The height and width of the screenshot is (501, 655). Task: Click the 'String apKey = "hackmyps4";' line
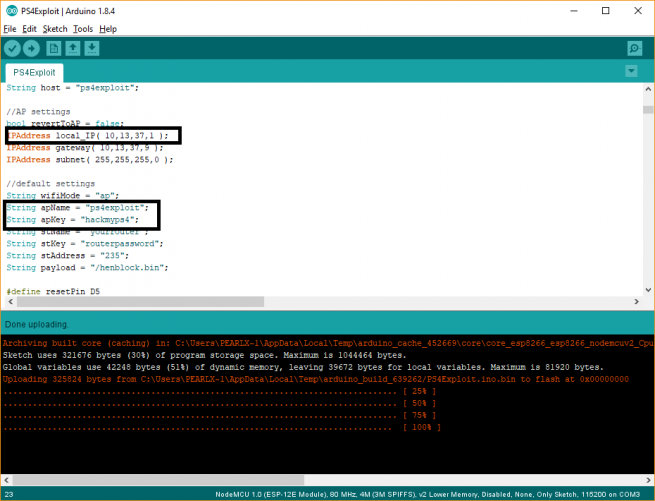[72, 220]
